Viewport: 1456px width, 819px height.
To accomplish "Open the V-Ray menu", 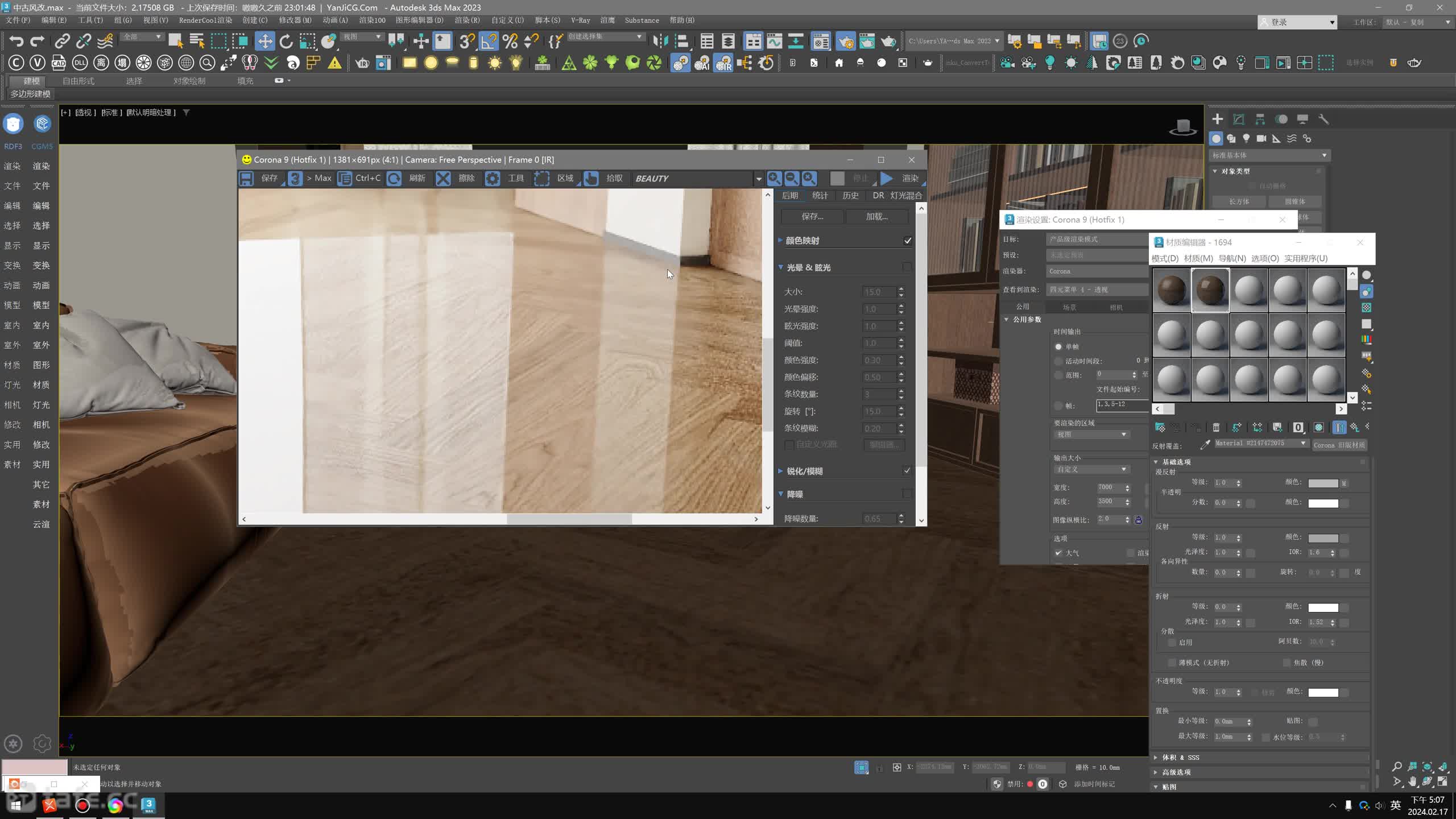I will click(580, 20).
